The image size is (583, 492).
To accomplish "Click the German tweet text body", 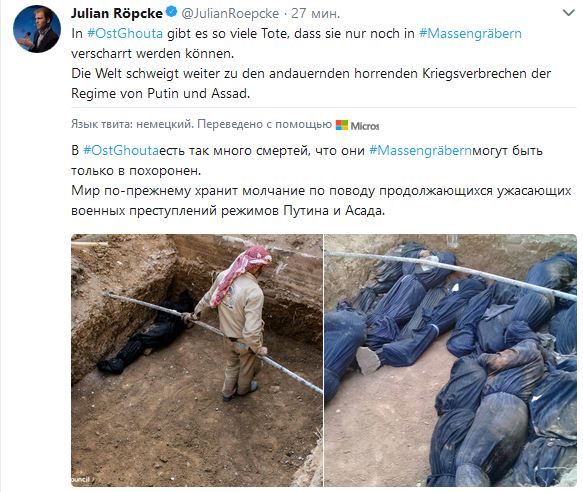I will (311, 63).
